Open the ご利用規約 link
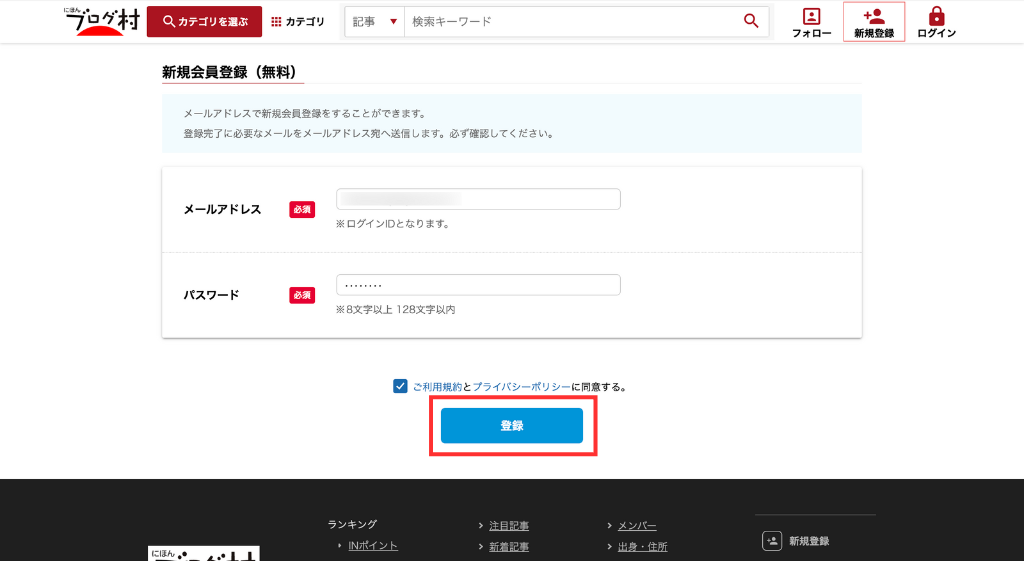 pyautogui.click(x=438, y=387)
